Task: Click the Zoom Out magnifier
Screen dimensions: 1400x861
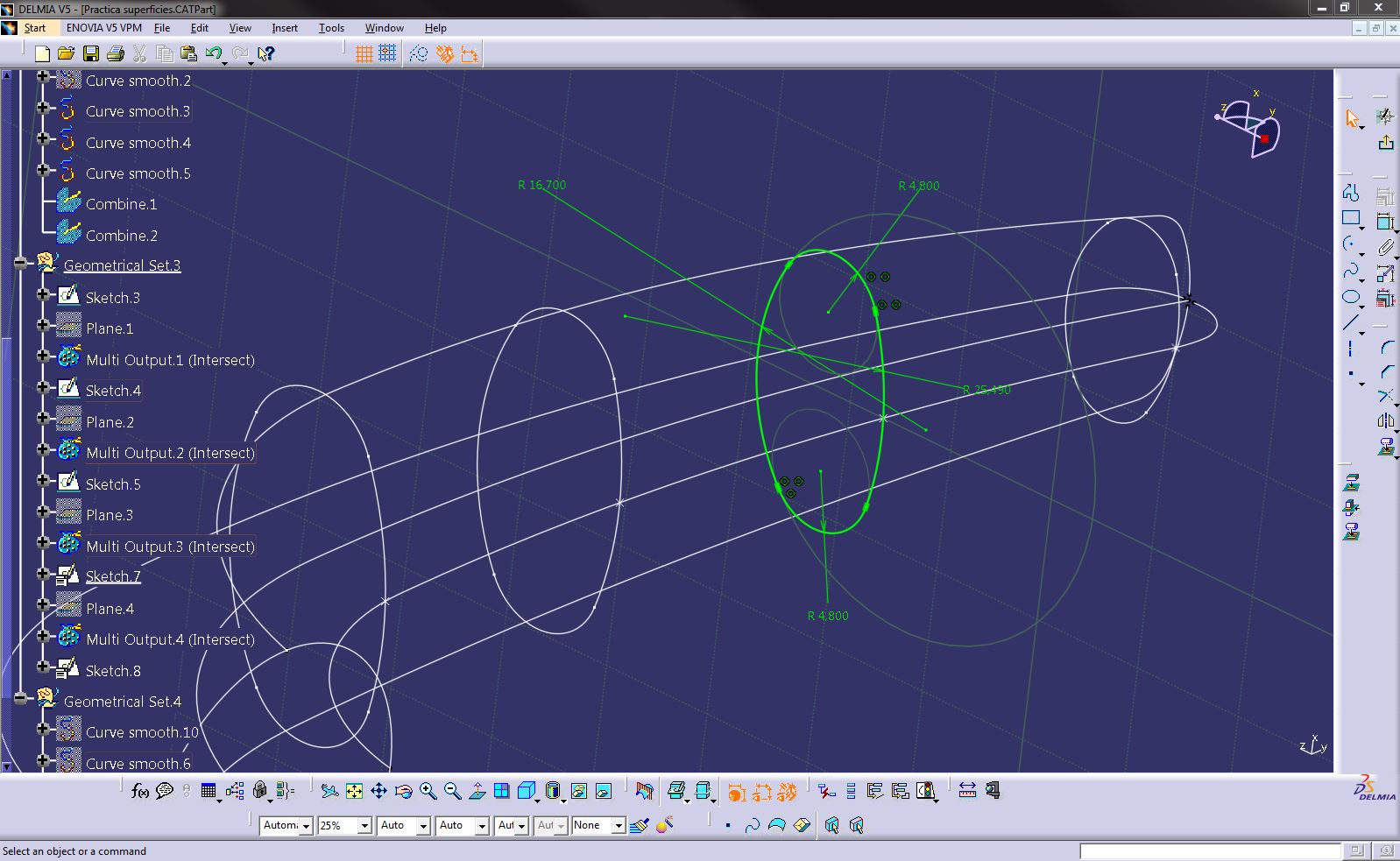Action: [x=452, y=791]
